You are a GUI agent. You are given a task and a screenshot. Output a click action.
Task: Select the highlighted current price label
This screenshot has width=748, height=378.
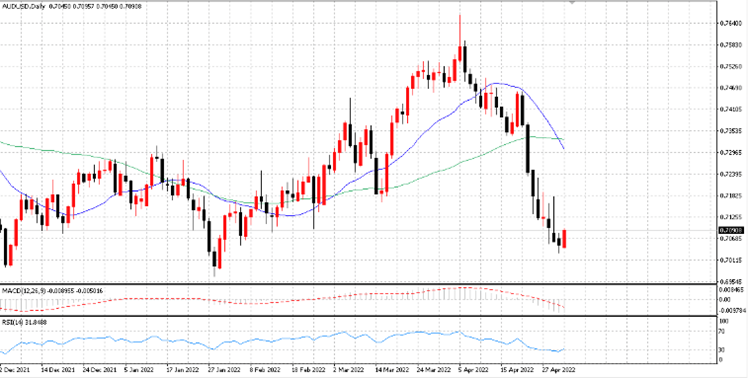730,230
